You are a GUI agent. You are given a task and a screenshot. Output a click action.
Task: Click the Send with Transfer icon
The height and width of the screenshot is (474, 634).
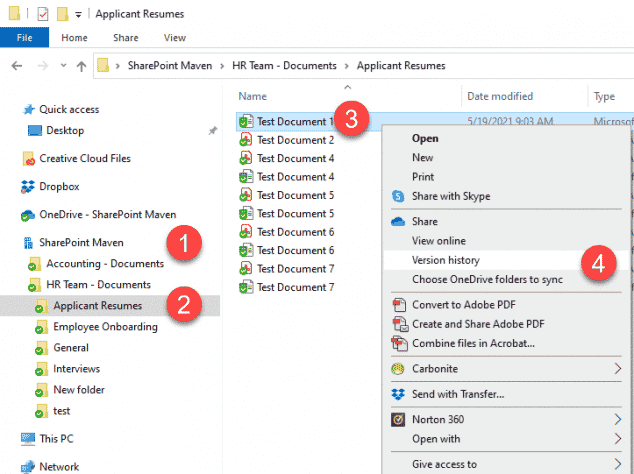[398, 394]
